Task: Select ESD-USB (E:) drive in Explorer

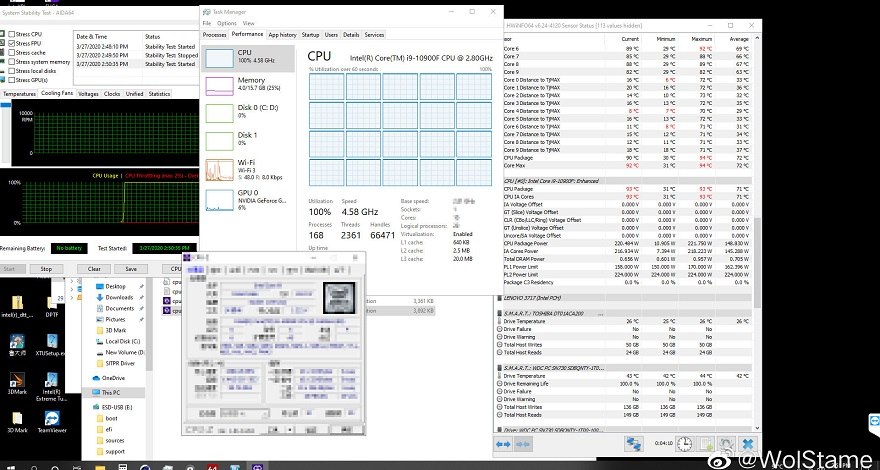Action: pyautogui.click(x=112, y=407)
